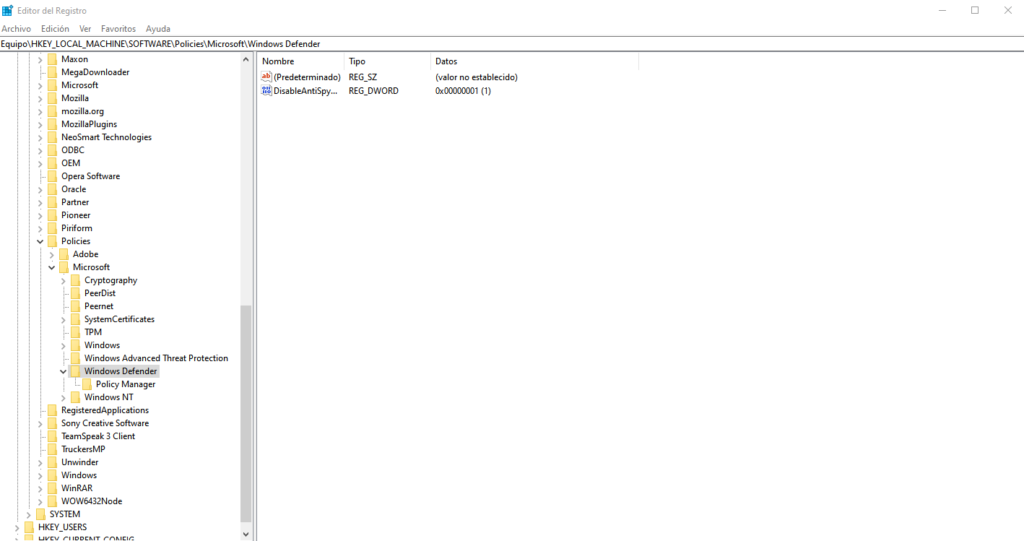The height and width of the screenshot is (541, 1024).
Task: Expand the SYSTEM key
Action: (28, 514)
